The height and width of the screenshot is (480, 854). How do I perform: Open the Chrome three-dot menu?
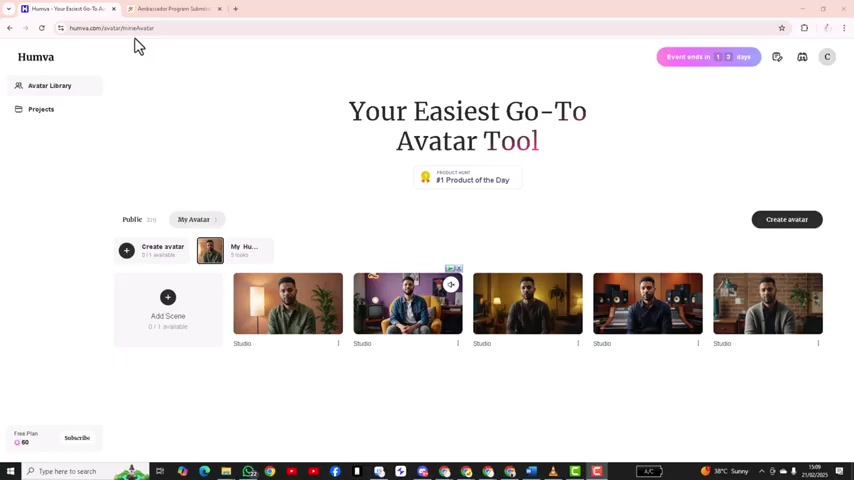844,28
